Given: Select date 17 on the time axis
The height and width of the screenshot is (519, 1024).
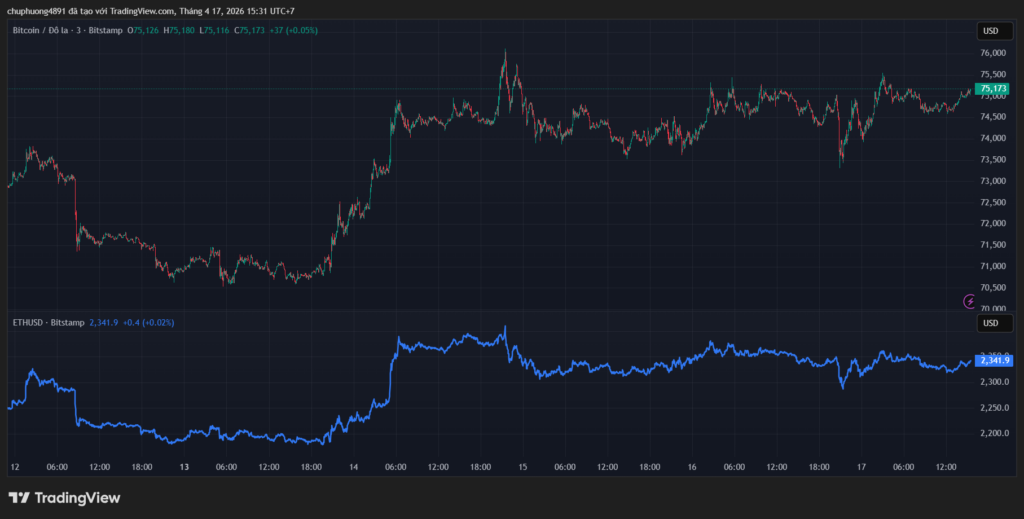Looking at the screenshot, I should click(x=860, y=467).
